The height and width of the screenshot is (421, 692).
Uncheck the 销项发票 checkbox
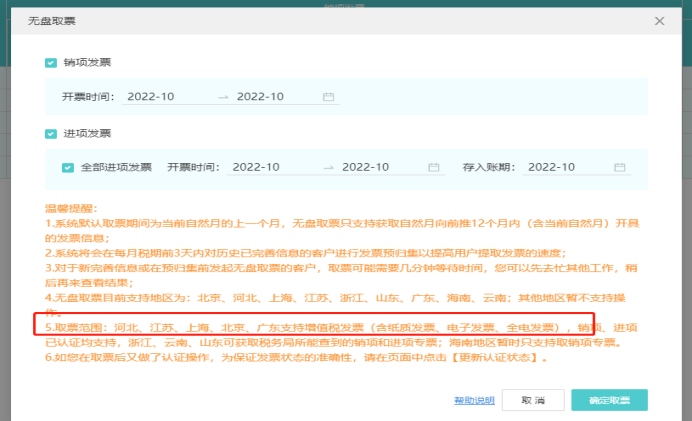pos(51,63)
